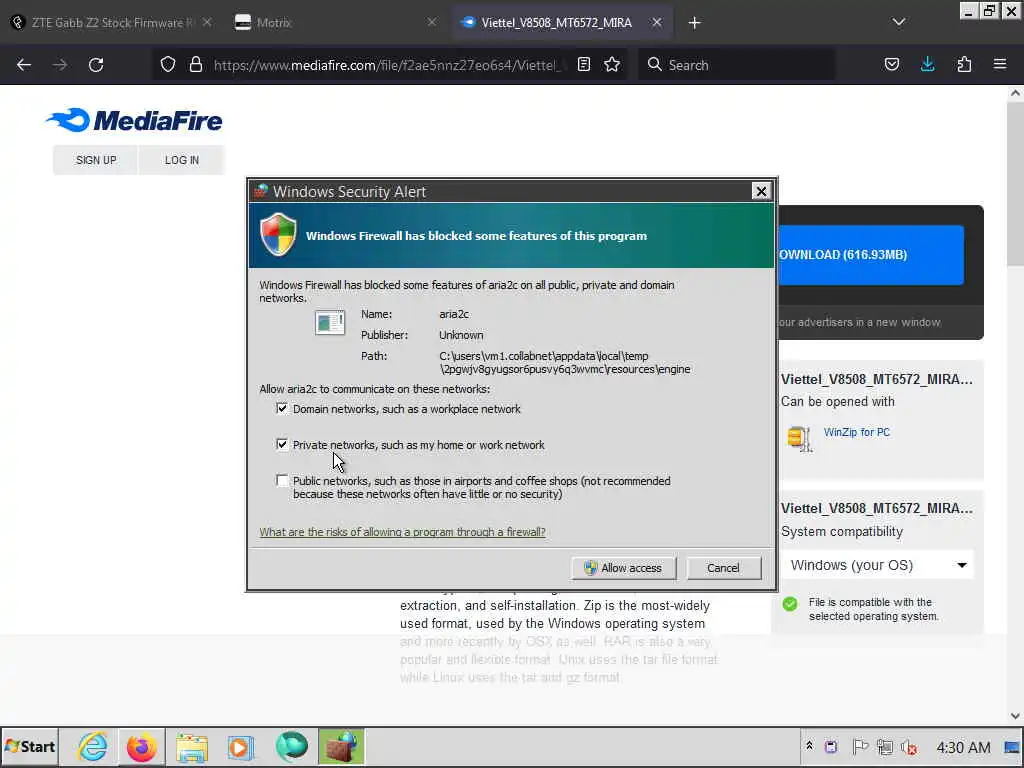
Task: Close the Motrix tab
Action: [x=432, y=22]
